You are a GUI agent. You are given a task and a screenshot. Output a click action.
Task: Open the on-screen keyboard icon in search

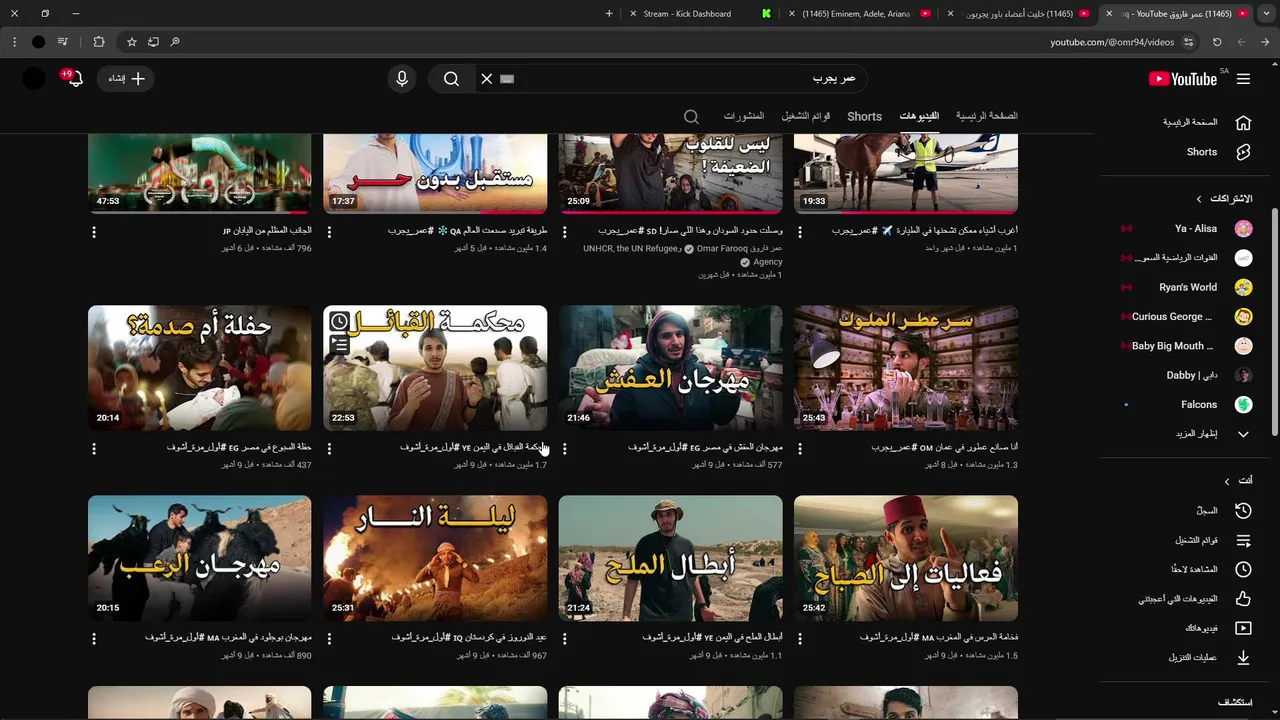coord(507,79)
